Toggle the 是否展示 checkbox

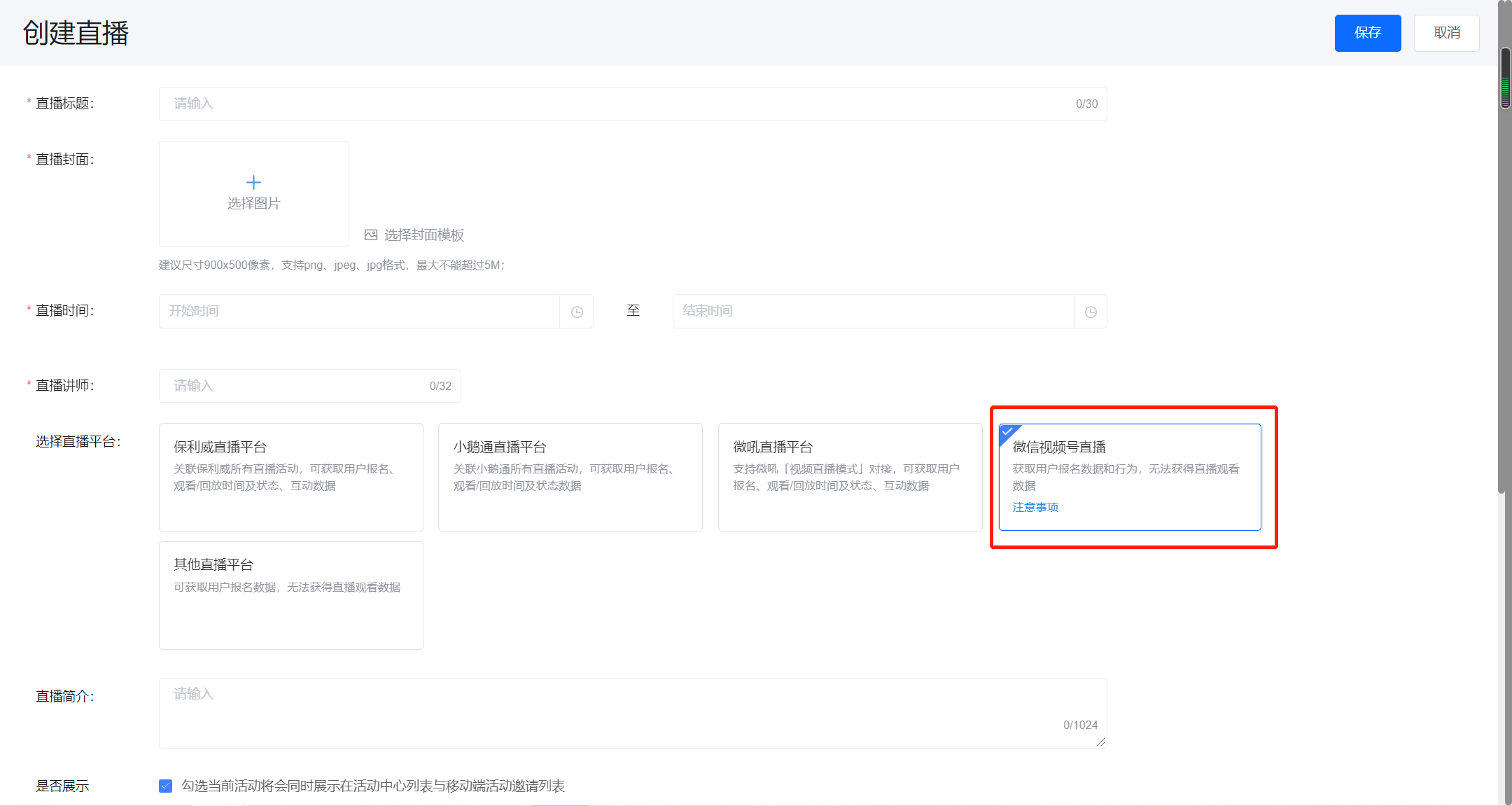tap(165, 786)
